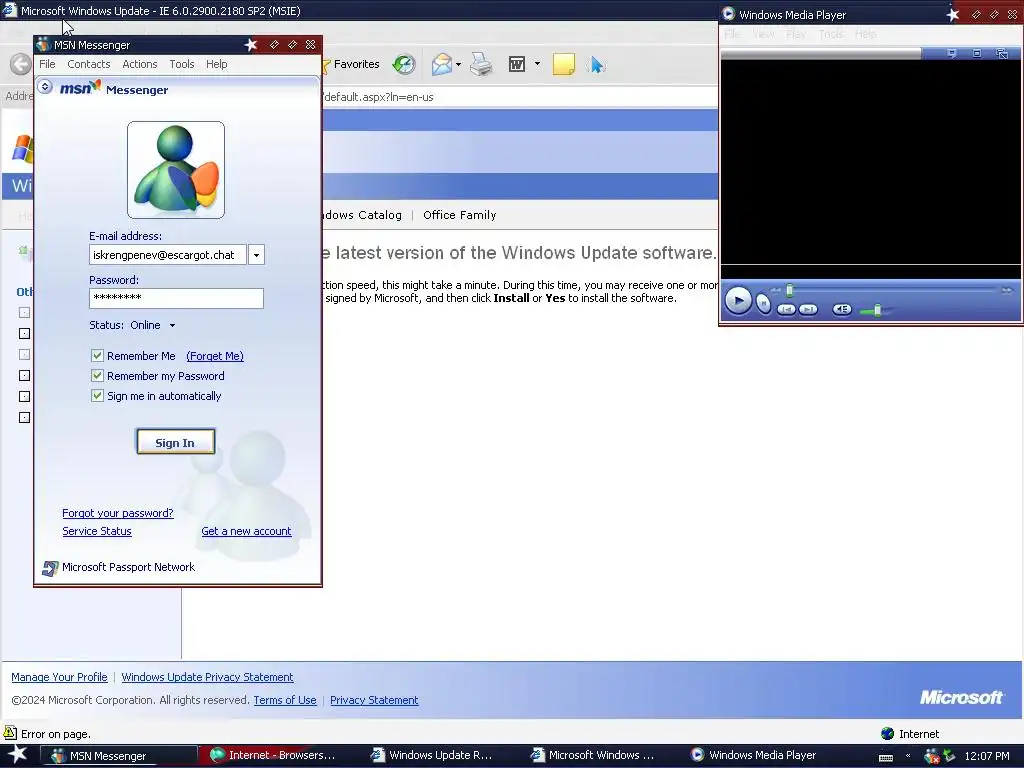Click the Internet zone globe in status bar
This screenshot has height=768, width=1024.
pos(888,734)
